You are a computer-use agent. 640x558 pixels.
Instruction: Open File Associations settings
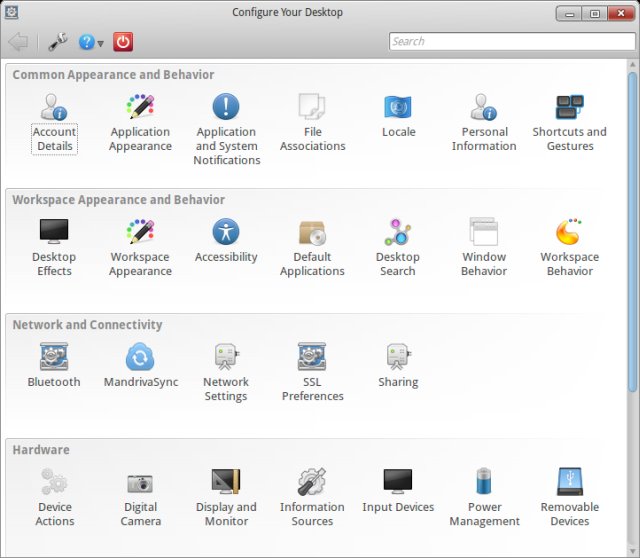point(313,123)
